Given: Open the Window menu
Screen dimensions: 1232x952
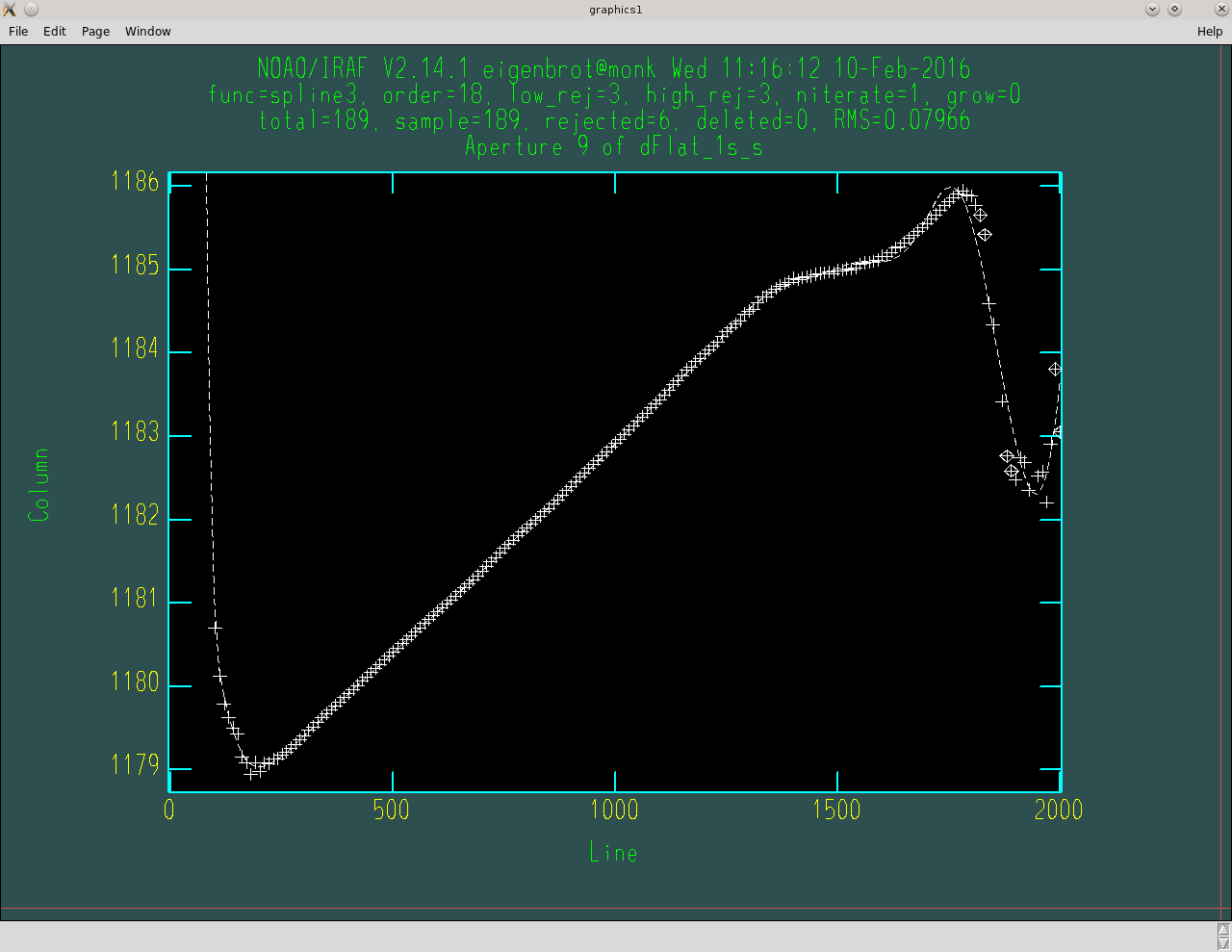Looking at the screenshot, I should tap(147, 32).
